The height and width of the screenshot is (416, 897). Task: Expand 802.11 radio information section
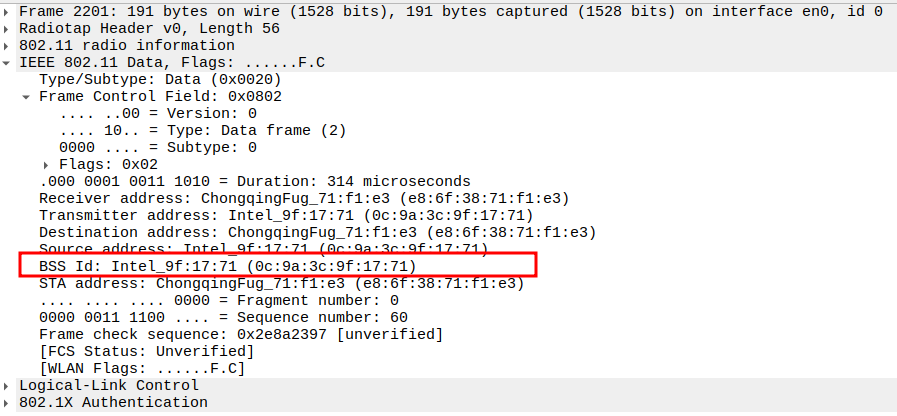pyautogui.click(x=9, y=46)
